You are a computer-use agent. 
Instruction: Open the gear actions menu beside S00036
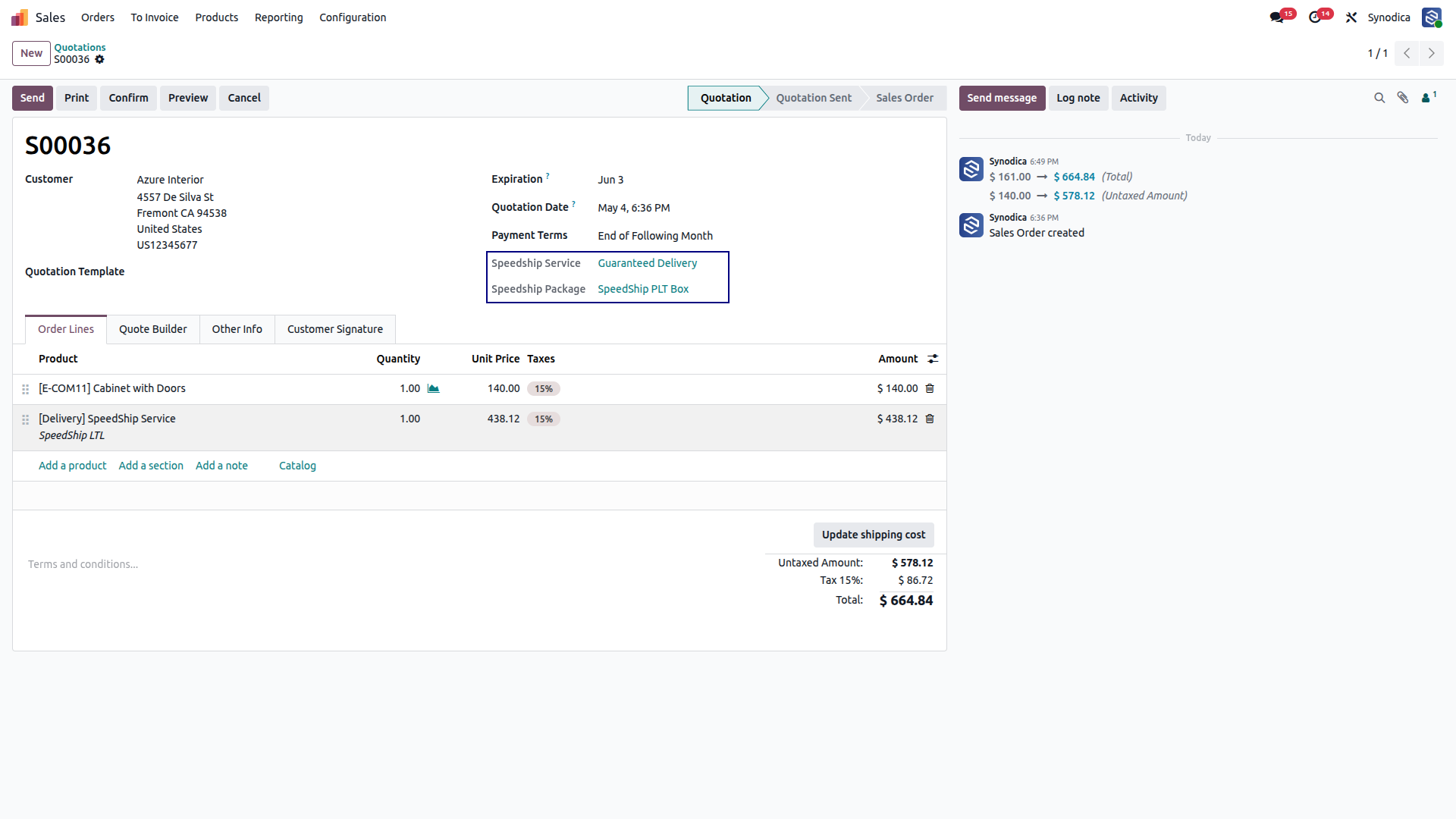(x=99, y=59)
